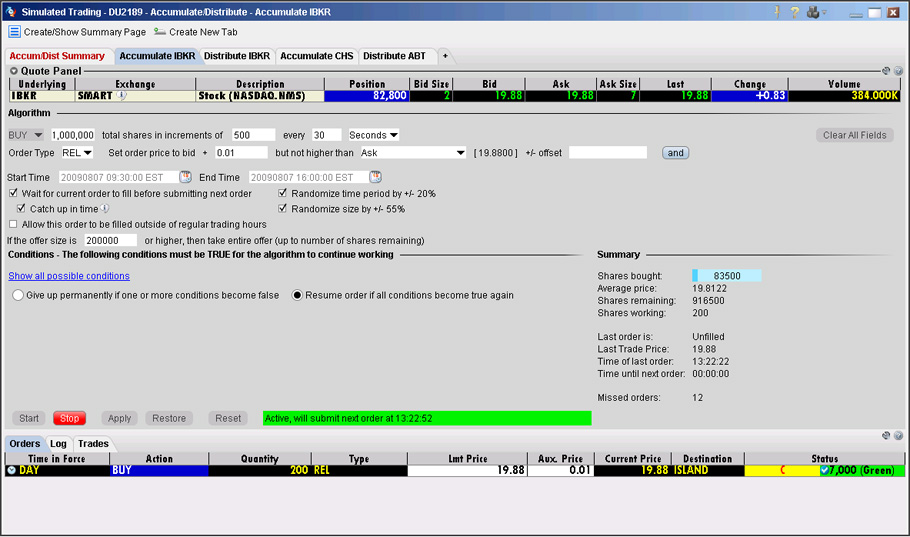910x537 pixels.
Task: Open the Distribute IBKR tab
Action: point(237,56)
